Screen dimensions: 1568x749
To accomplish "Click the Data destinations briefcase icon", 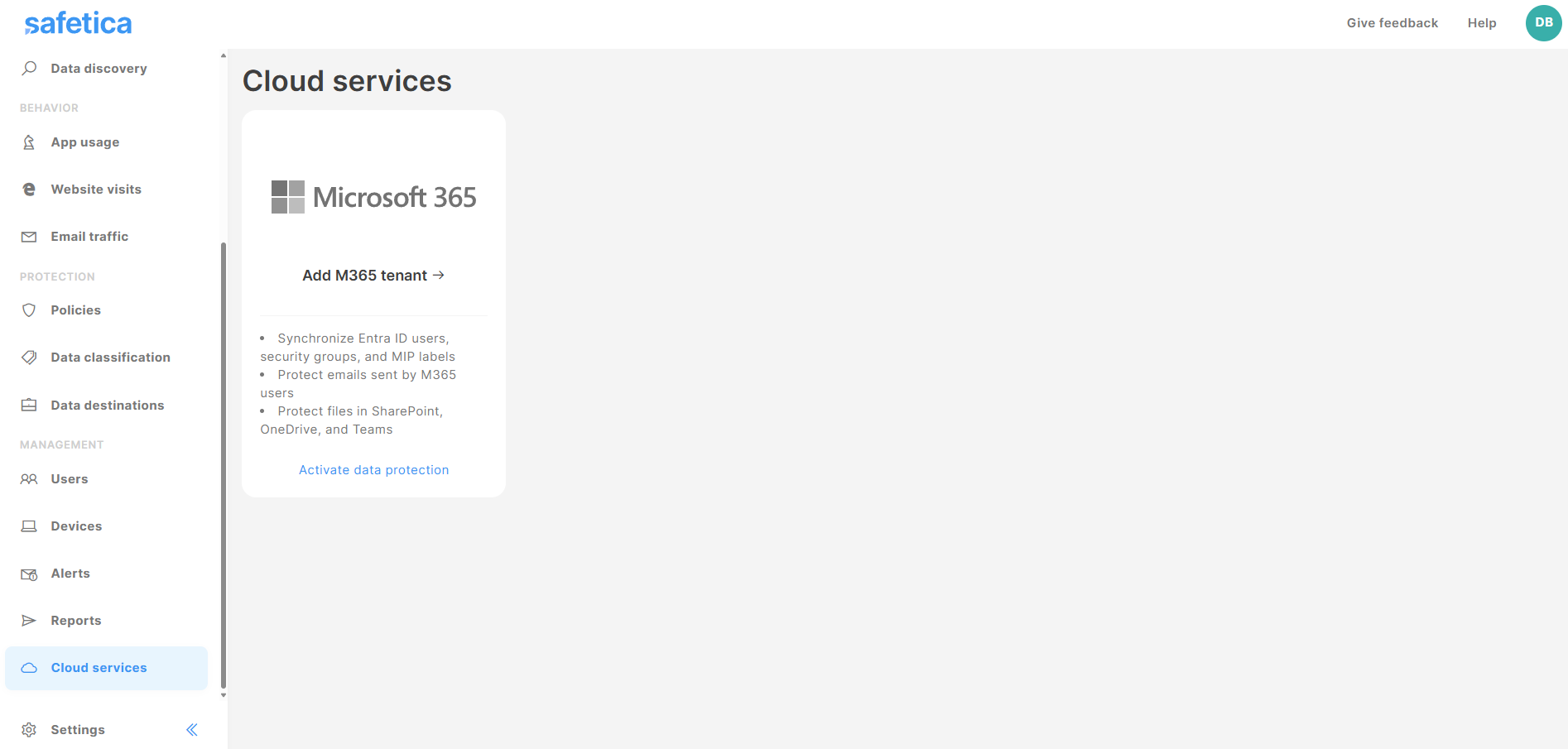I will (29, 405).
